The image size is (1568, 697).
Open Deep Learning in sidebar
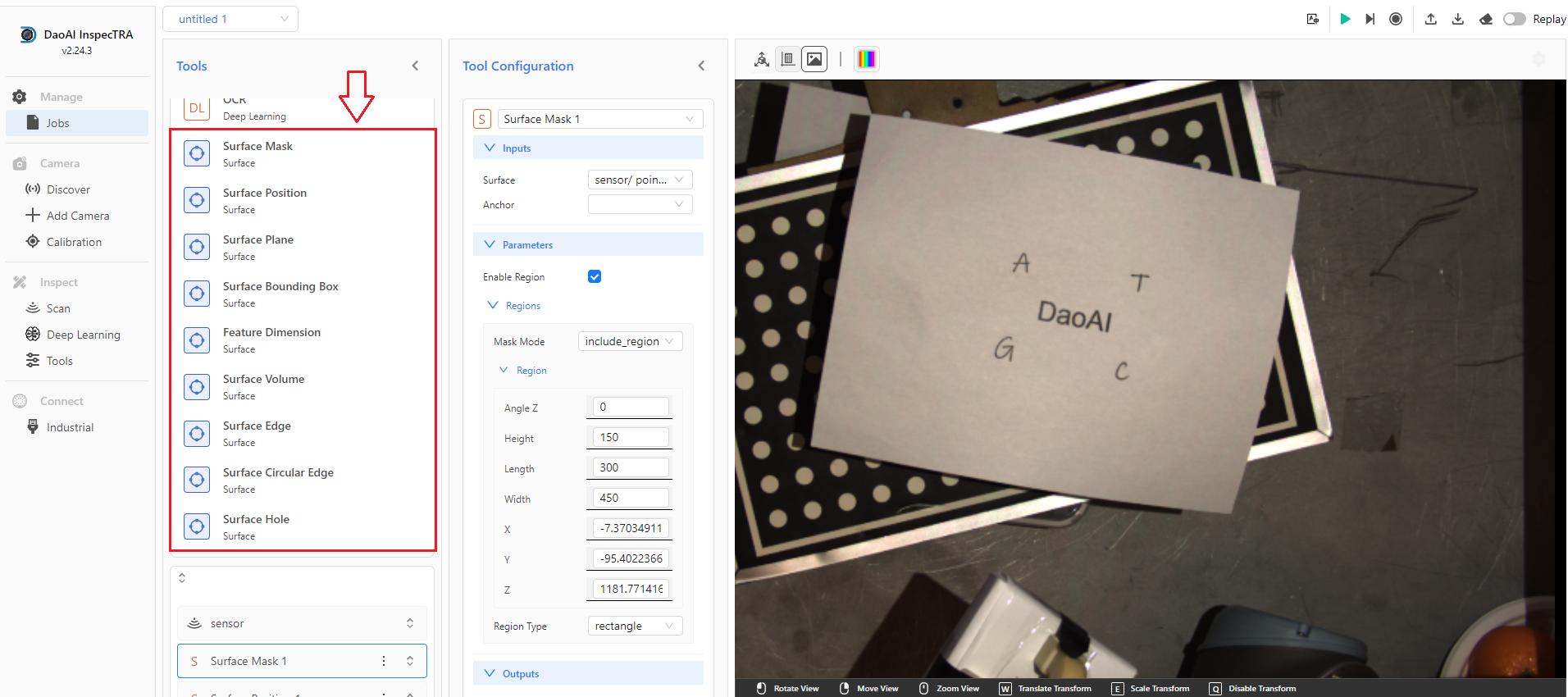point(83,335)
